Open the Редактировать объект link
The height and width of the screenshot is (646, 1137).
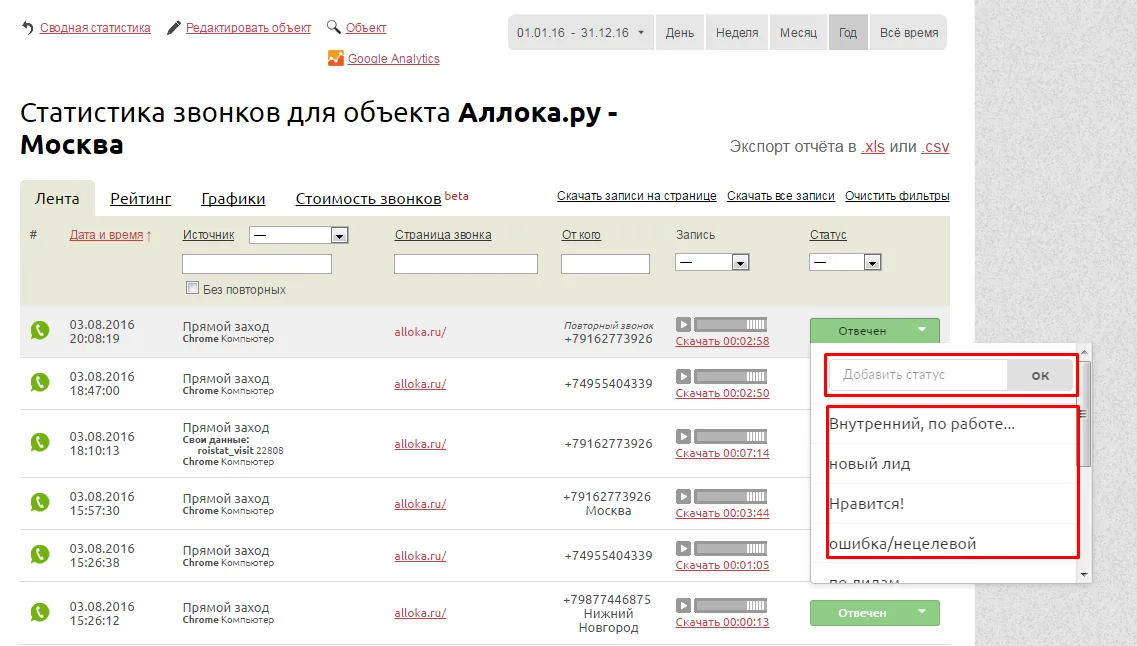pyautogui.click(x=248, y=28)
